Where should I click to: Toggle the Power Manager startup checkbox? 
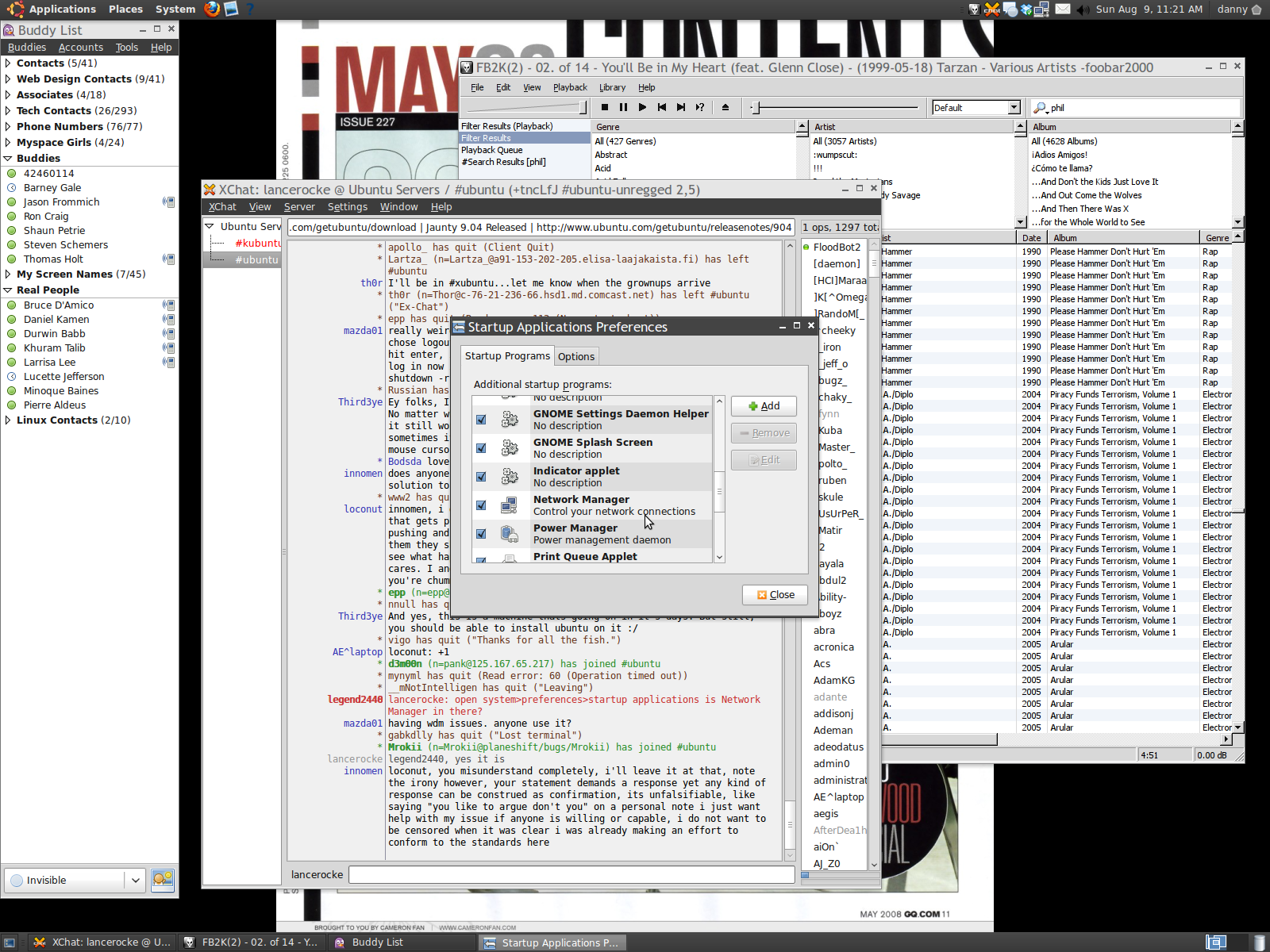coord(481,534)
